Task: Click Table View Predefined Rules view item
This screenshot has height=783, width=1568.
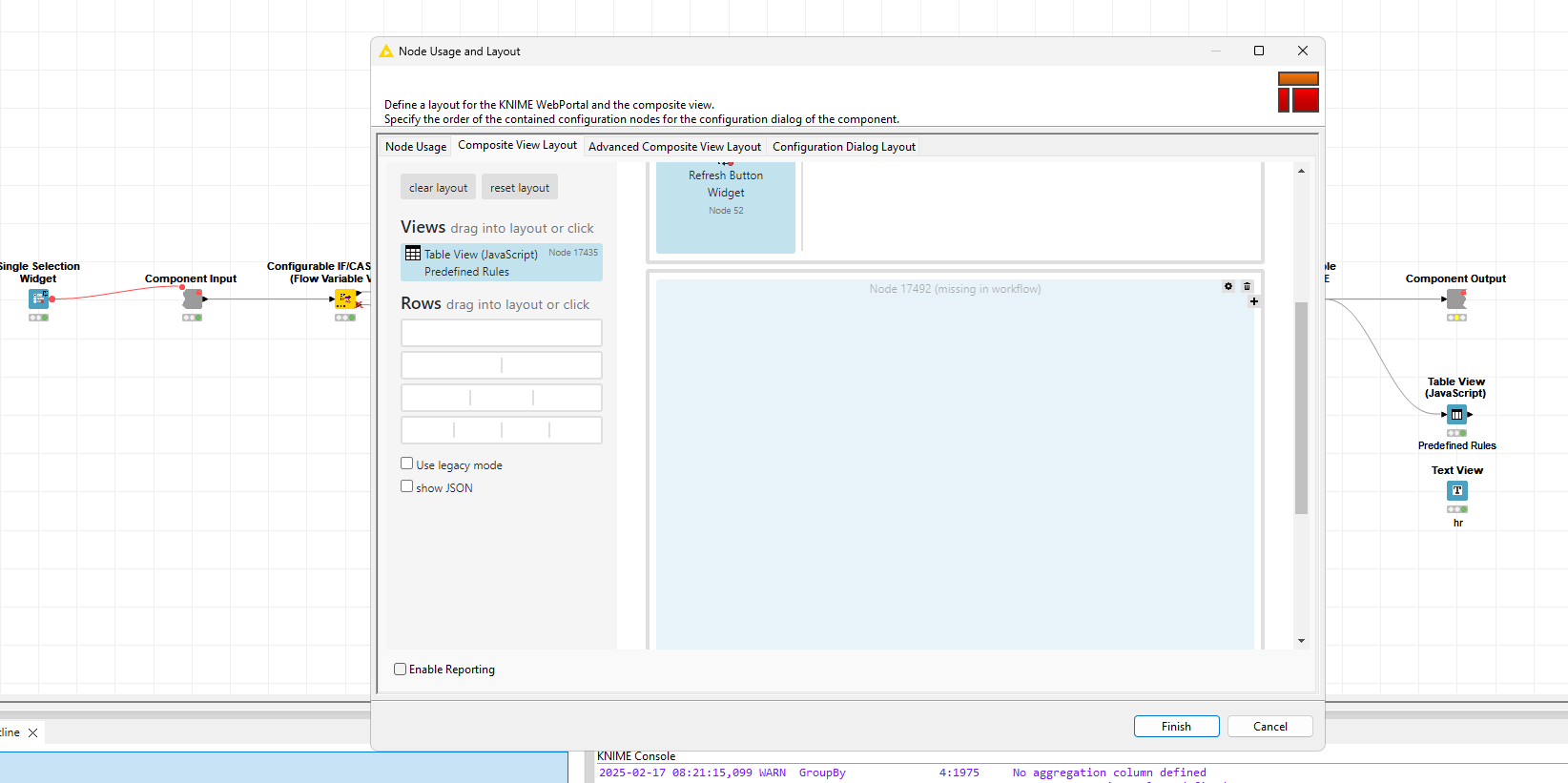Action: 502,262
